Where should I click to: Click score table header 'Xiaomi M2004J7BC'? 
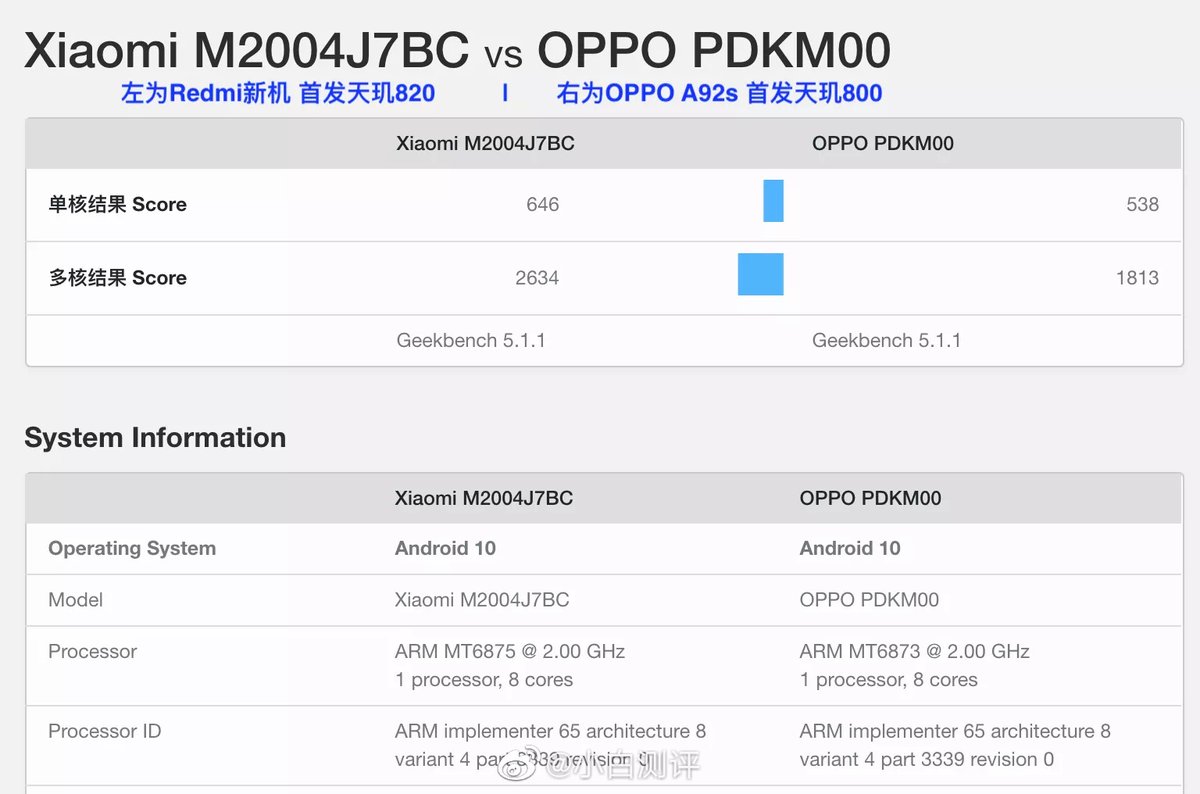click(x=485, y=143)
